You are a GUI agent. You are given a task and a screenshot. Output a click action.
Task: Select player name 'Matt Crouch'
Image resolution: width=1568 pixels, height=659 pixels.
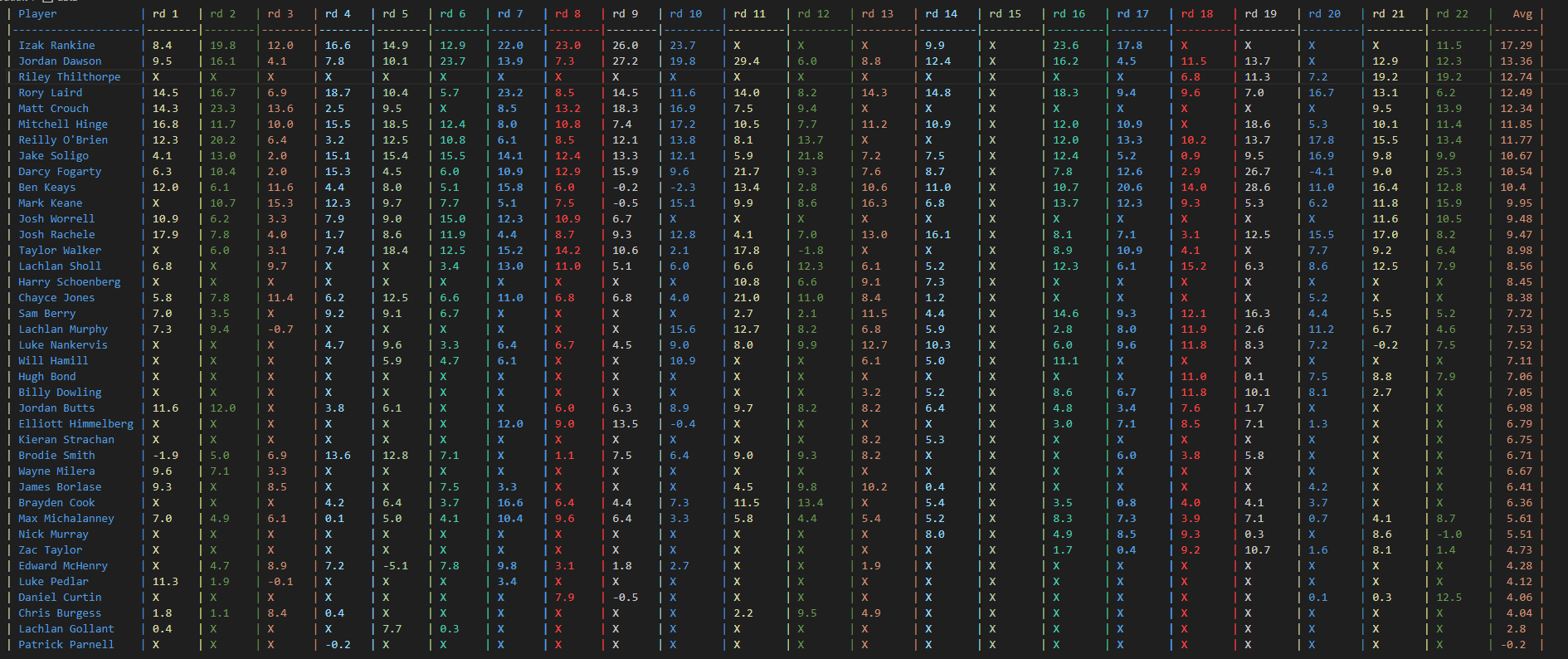coord(53,109)
